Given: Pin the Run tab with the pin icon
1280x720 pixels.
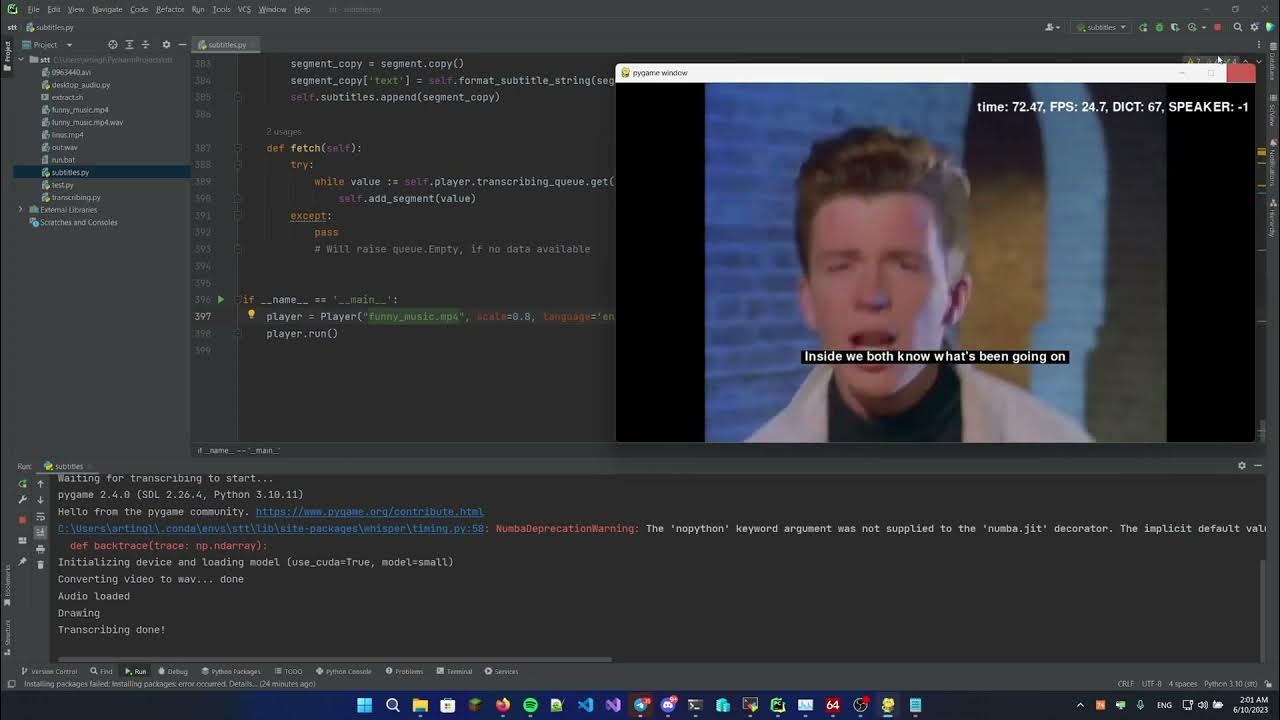Looking at the screenshot, I should [x=22, y=561].
